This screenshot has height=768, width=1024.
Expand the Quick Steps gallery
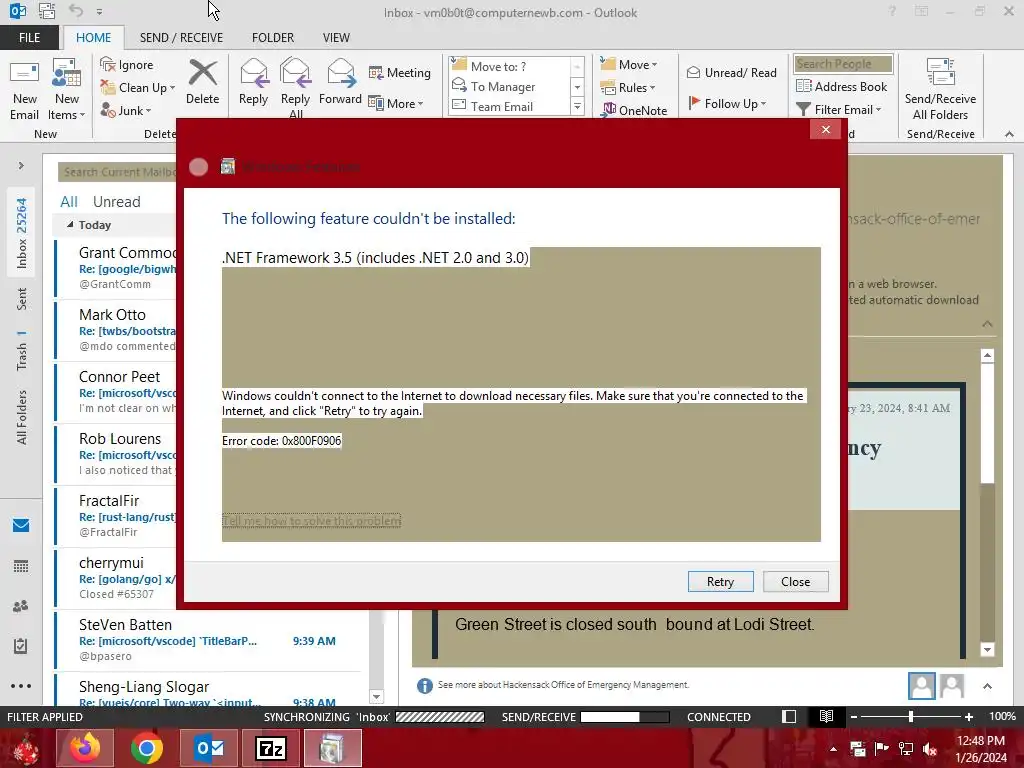[577, 106]
